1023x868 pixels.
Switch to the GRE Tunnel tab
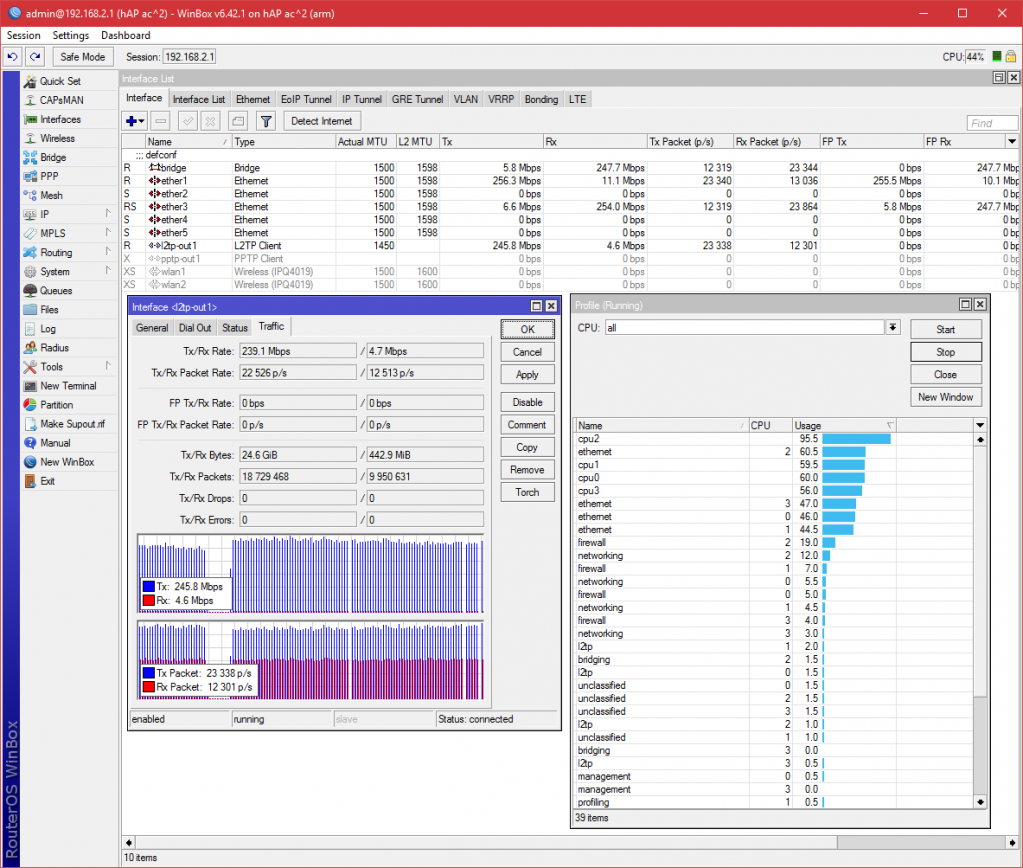(x=417, y=99)
